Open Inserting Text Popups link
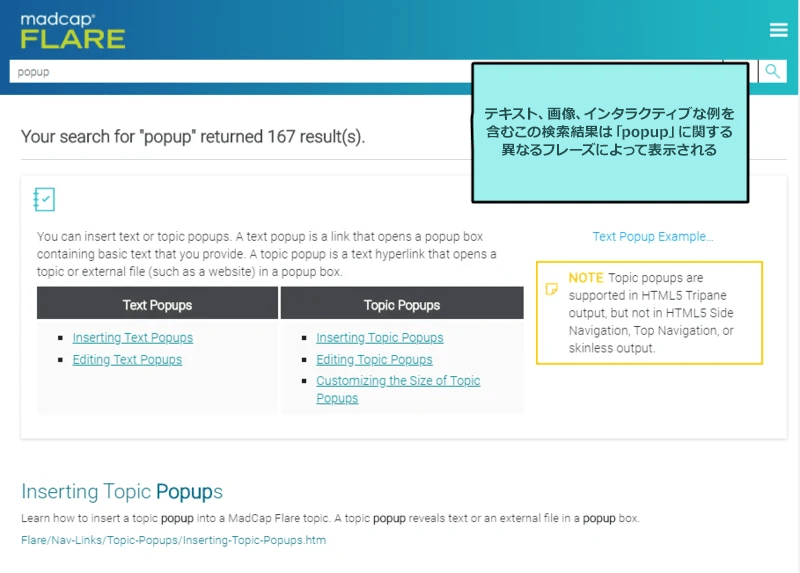This screenshot has width=800, height=573. (x=133, y=338)
